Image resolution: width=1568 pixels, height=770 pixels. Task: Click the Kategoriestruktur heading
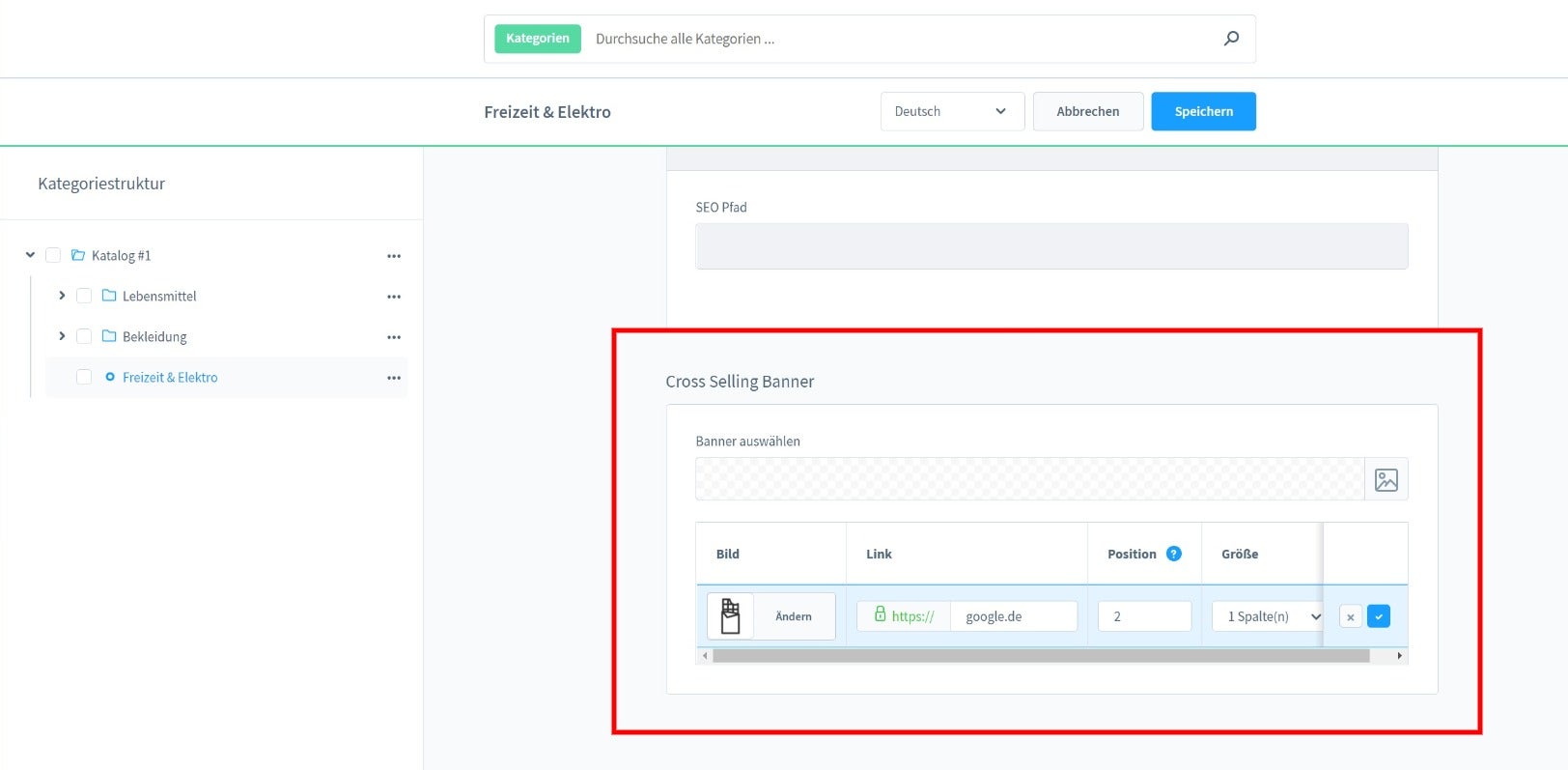(x=101, y=184)
